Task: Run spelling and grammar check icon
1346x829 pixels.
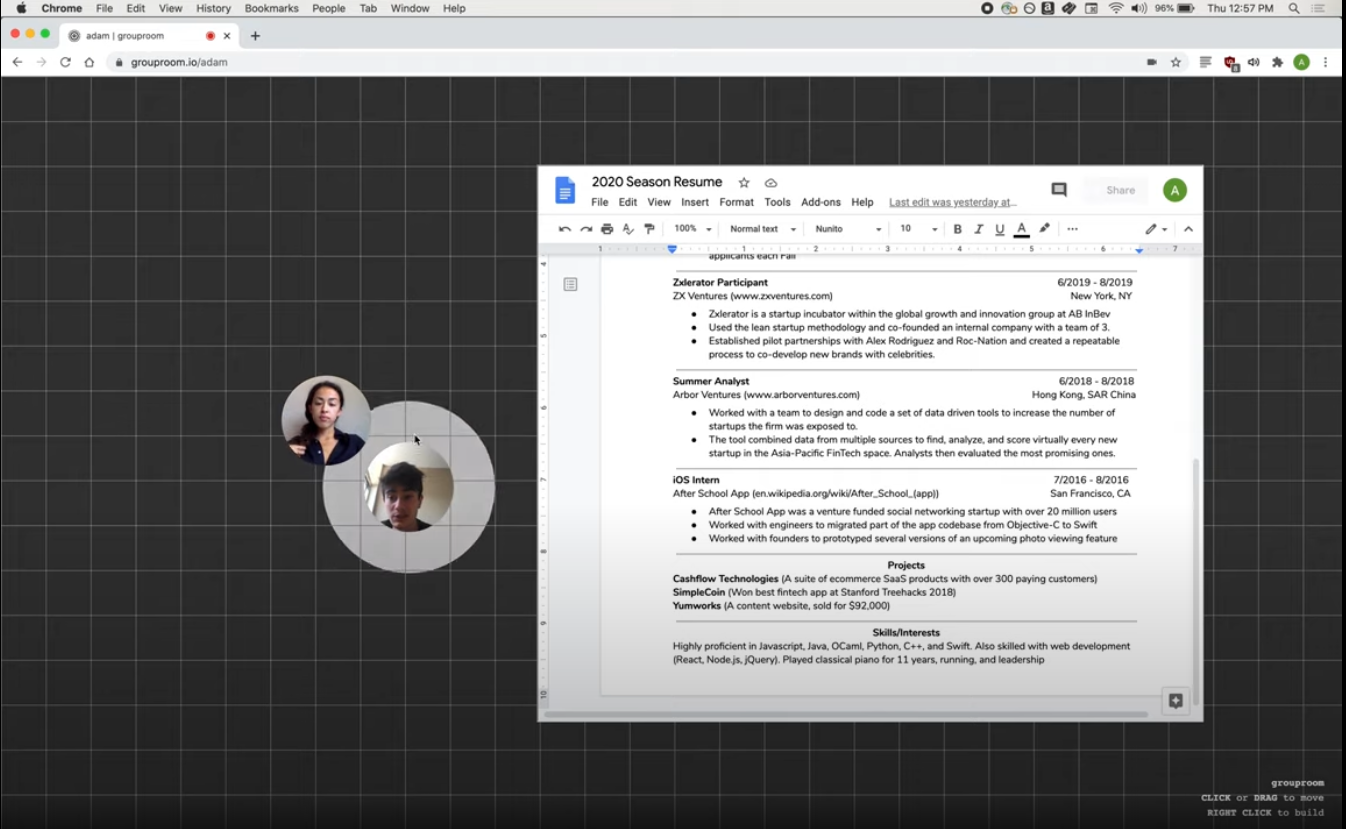Action: pos(628,229)
